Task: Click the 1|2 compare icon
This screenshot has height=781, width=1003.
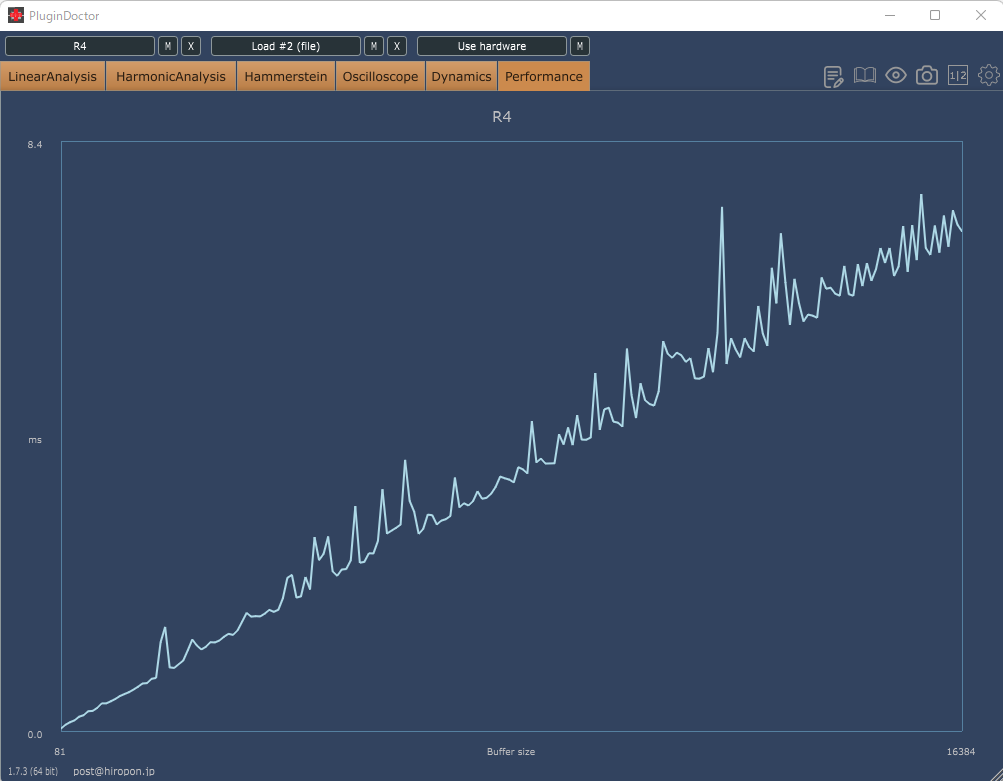Action: (958, 75)
